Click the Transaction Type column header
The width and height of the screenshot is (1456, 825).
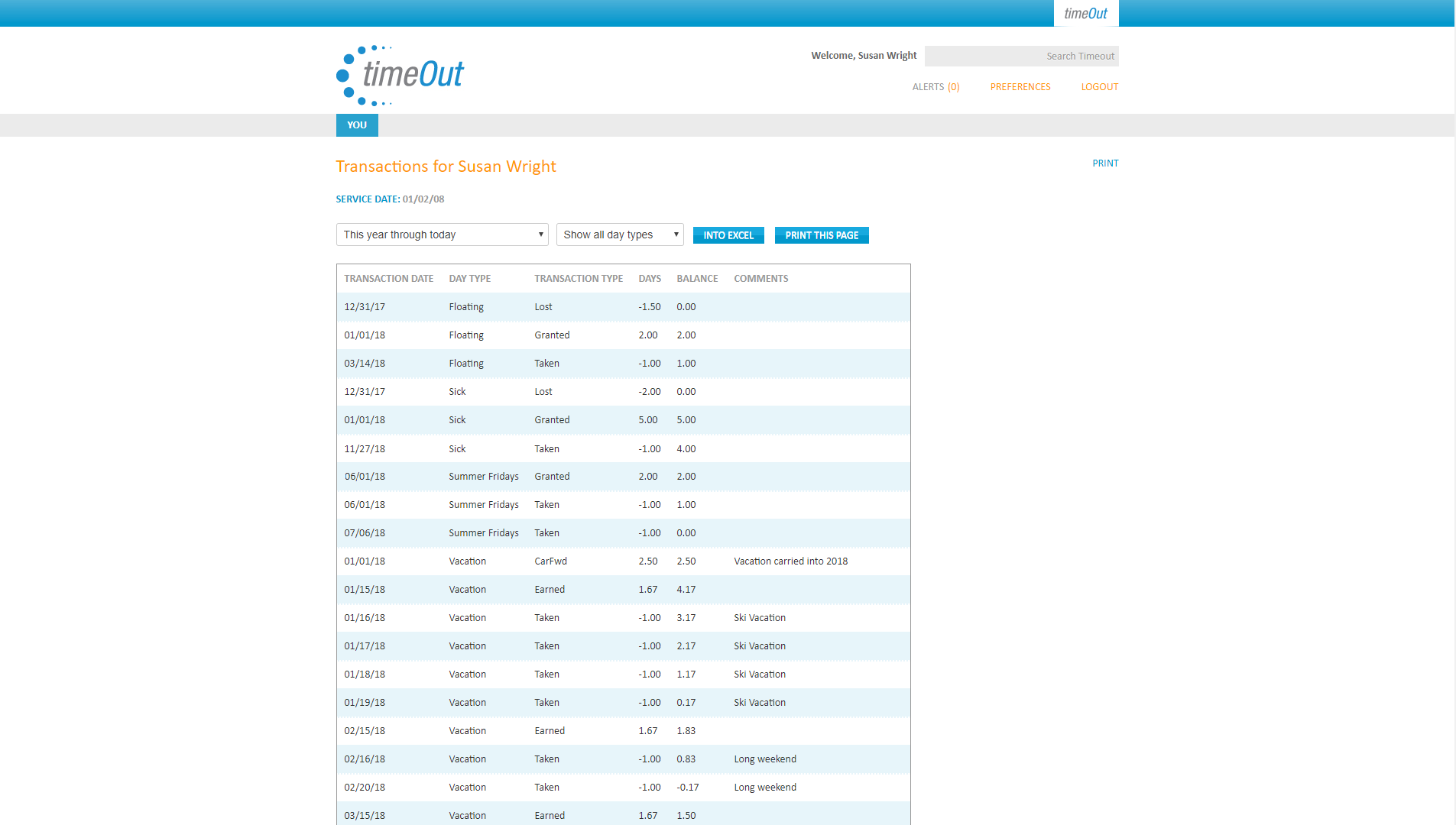(579, 279)
